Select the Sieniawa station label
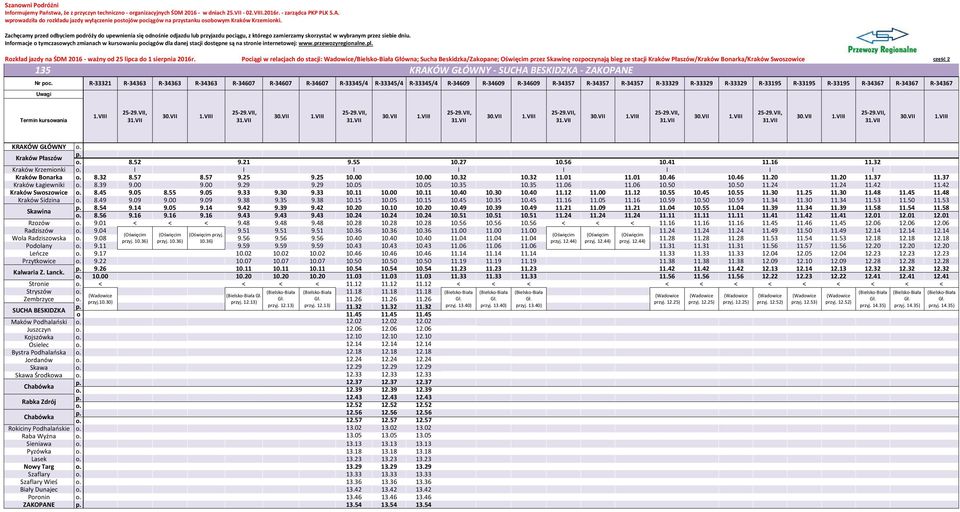The height and width of the screenshot is (512, 960). coord(40,443)
